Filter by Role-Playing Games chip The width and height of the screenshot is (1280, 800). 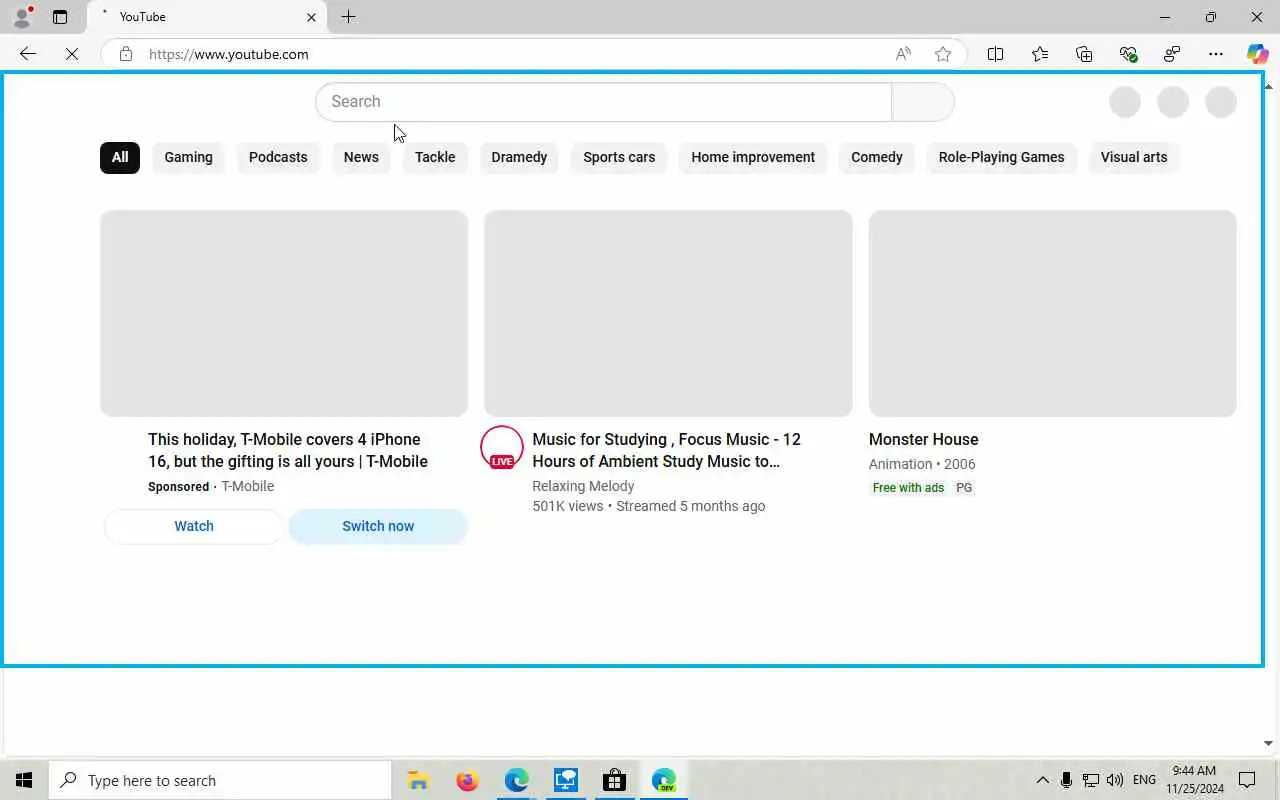click(x=1001, y=157)
